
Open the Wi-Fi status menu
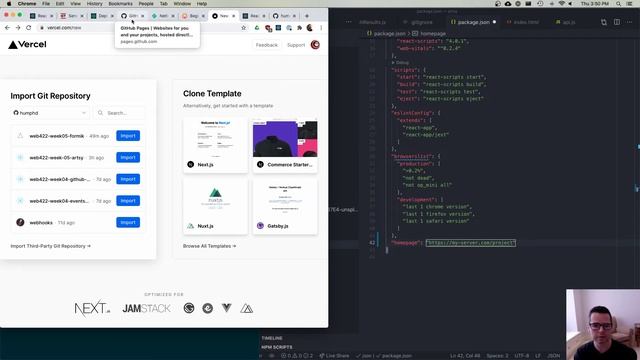click(x=561, y=4)
